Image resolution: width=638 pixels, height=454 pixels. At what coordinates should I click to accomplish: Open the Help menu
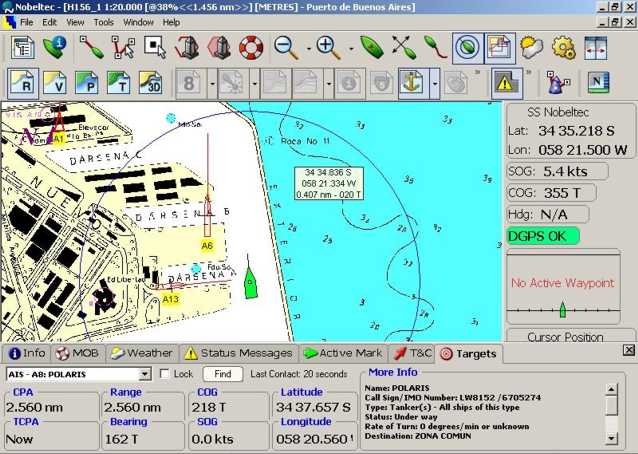(x=171, y=22)
